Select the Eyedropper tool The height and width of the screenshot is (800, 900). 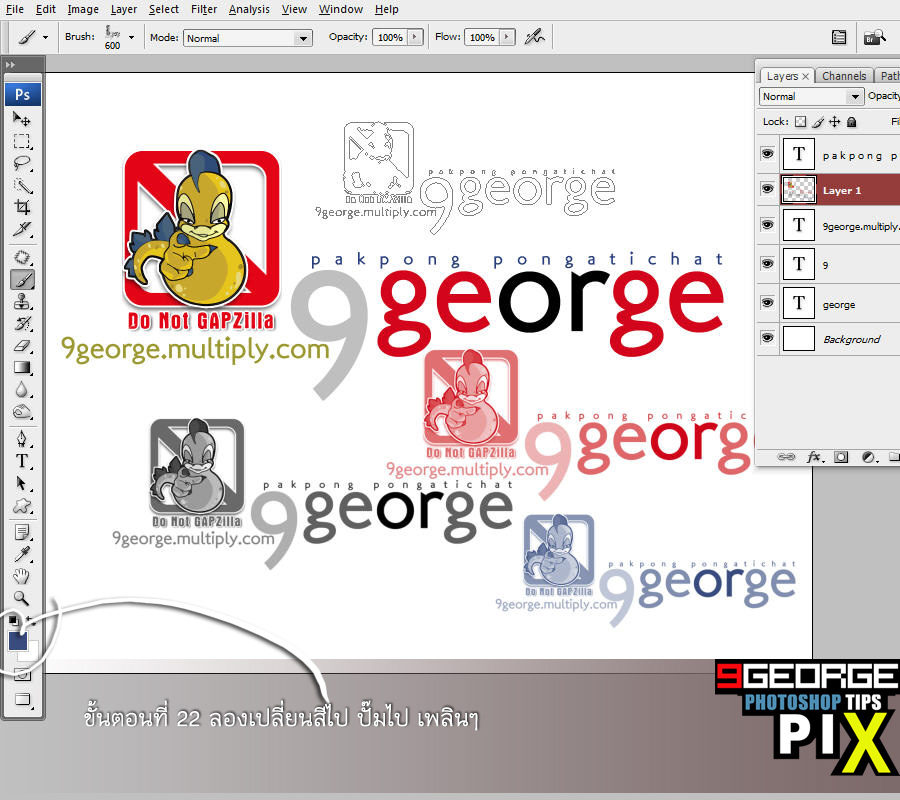click(x=22, y=554)
